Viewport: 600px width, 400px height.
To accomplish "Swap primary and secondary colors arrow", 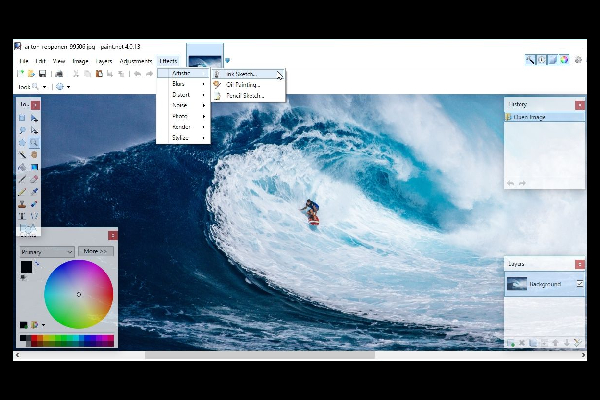I will [37, 264].
